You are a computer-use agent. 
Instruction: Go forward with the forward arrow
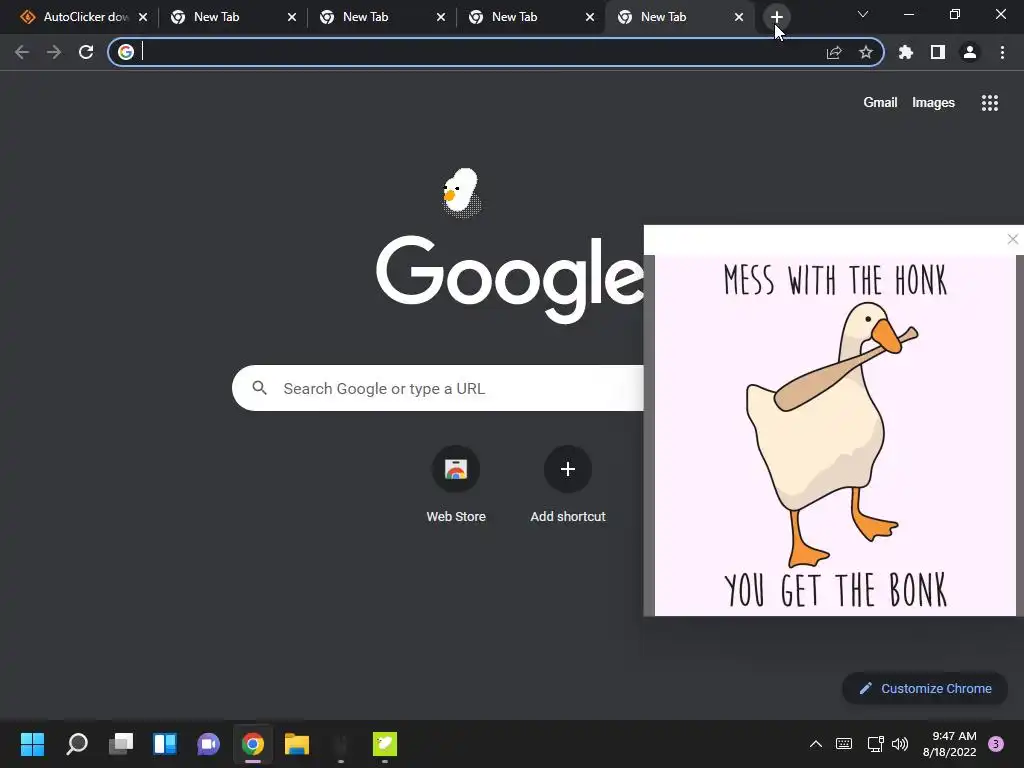(x=54, y=52)
